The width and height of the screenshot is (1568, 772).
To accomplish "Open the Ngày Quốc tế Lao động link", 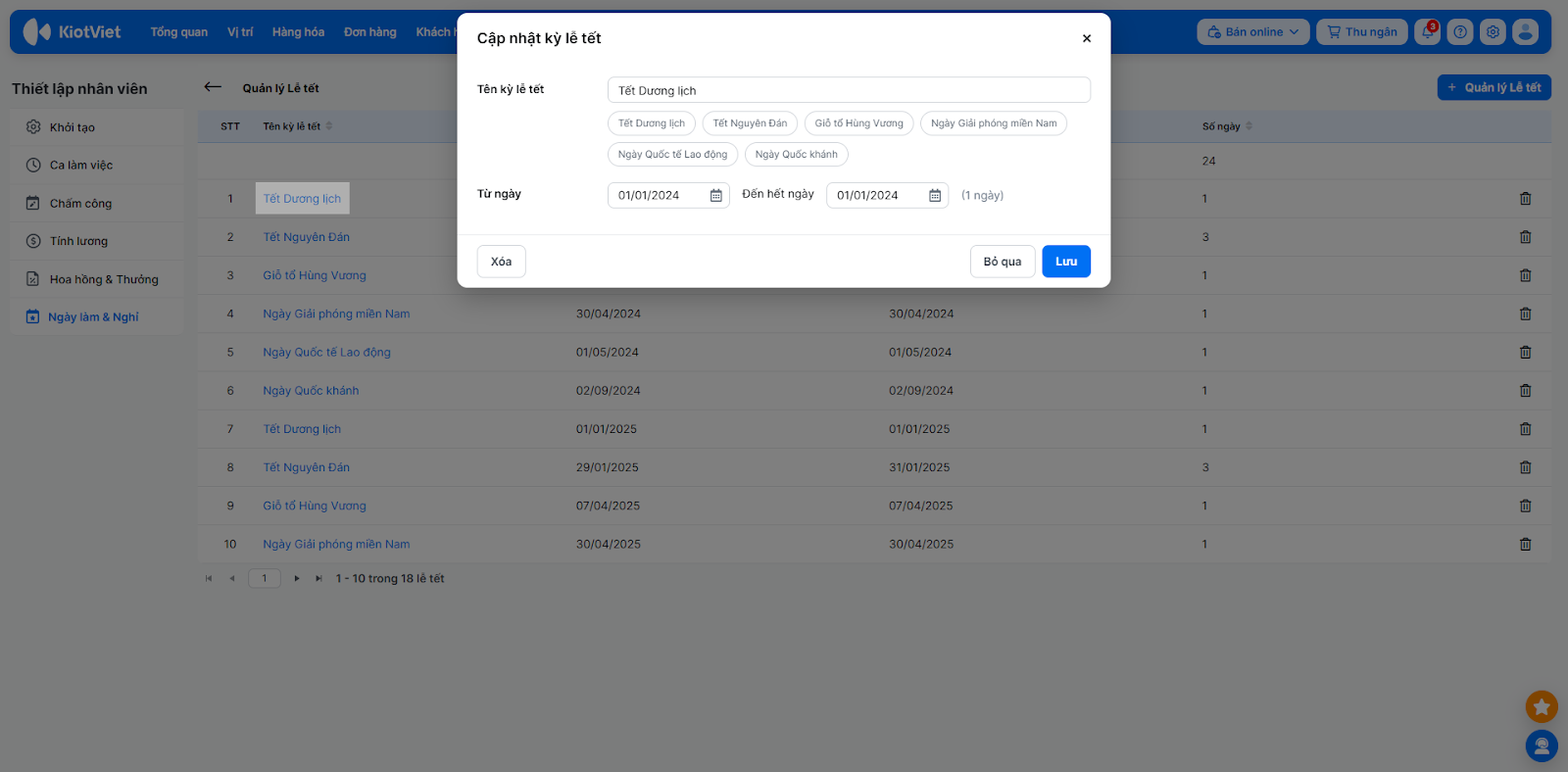I will coord(326,353).
